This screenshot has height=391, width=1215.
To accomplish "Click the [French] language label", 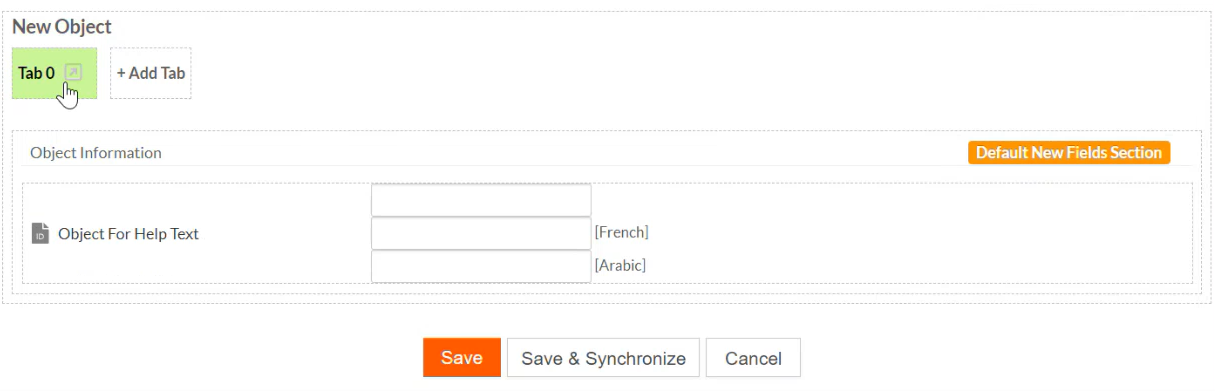I will (622, 232).
